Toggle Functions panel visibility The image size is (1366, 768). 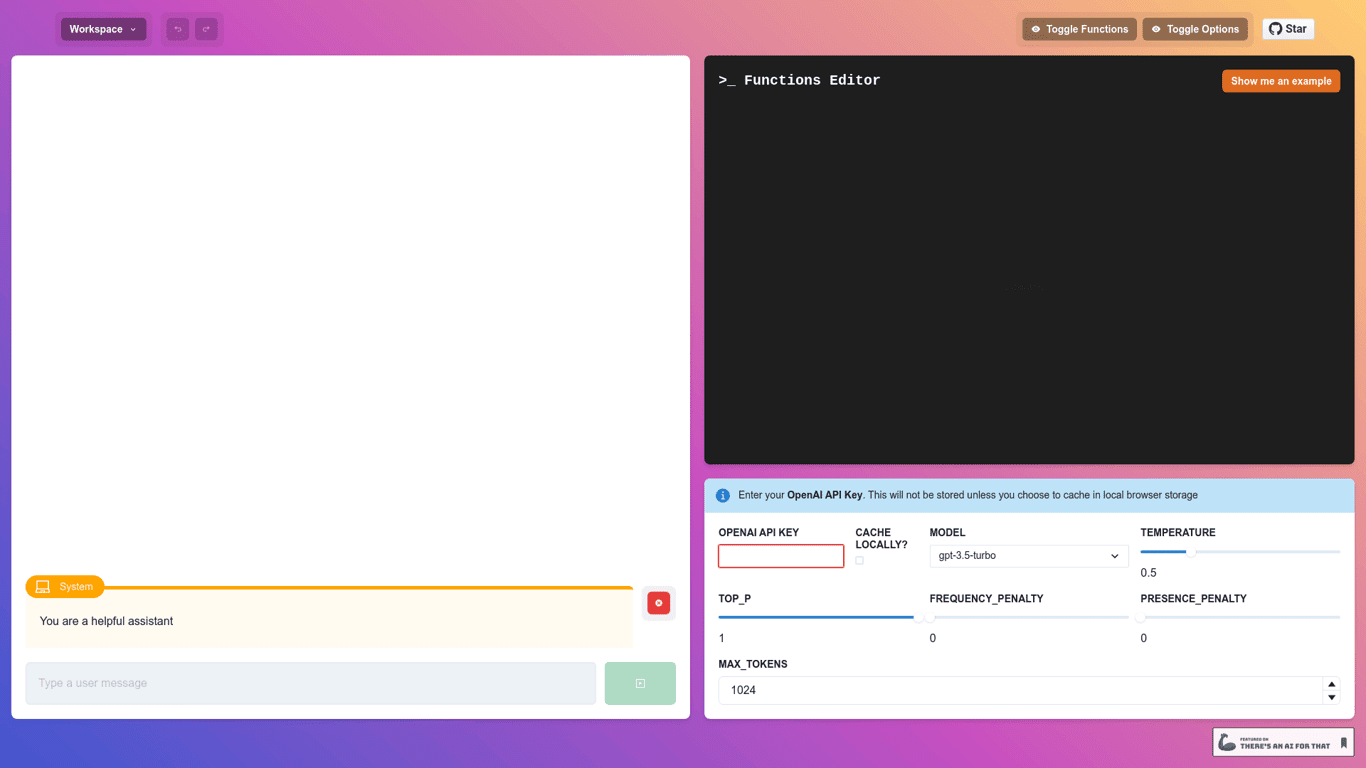point(1079,29)
